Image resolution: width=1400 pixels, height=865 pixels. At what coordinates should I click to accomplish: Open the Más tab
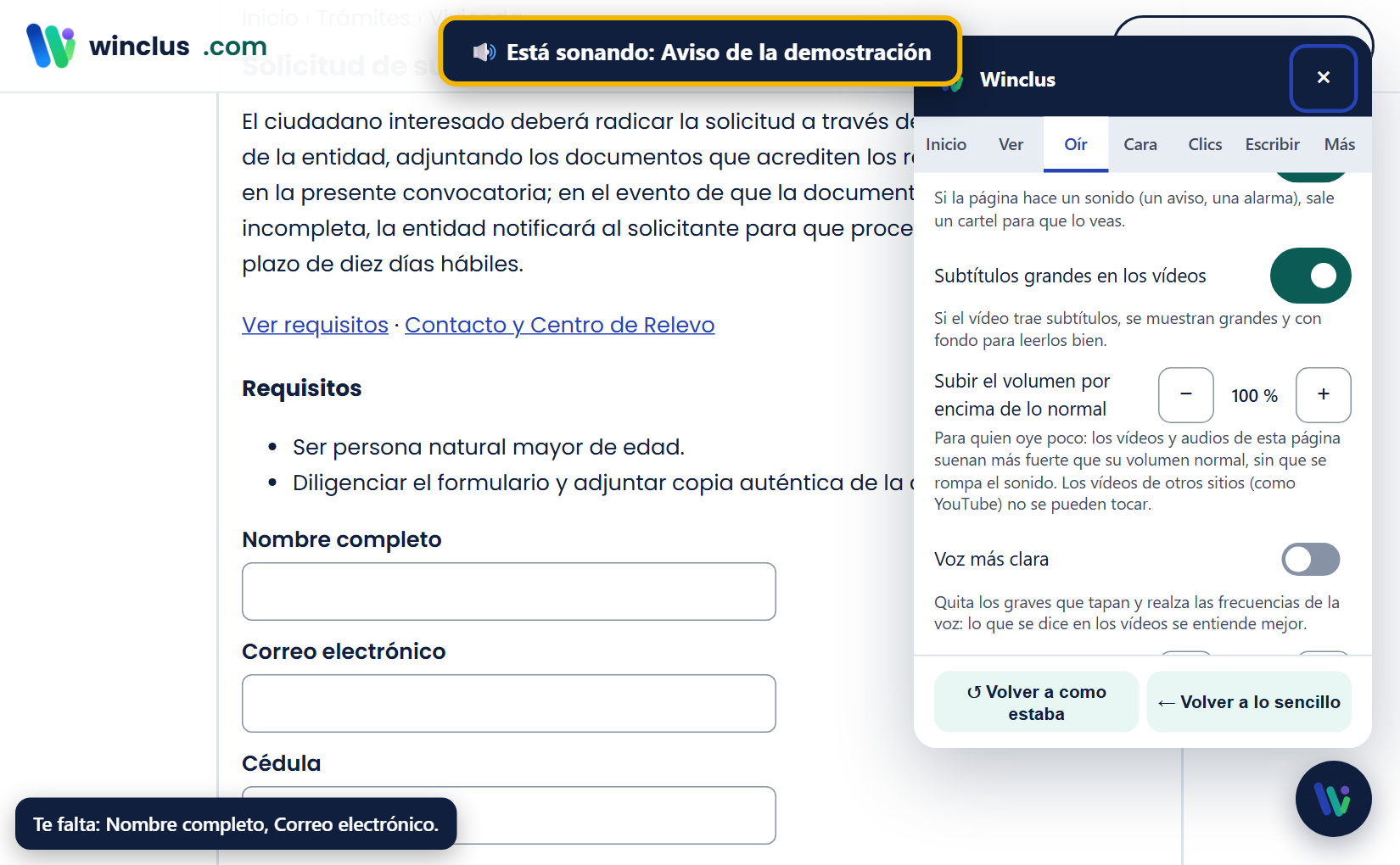(x=1339, y=144)
